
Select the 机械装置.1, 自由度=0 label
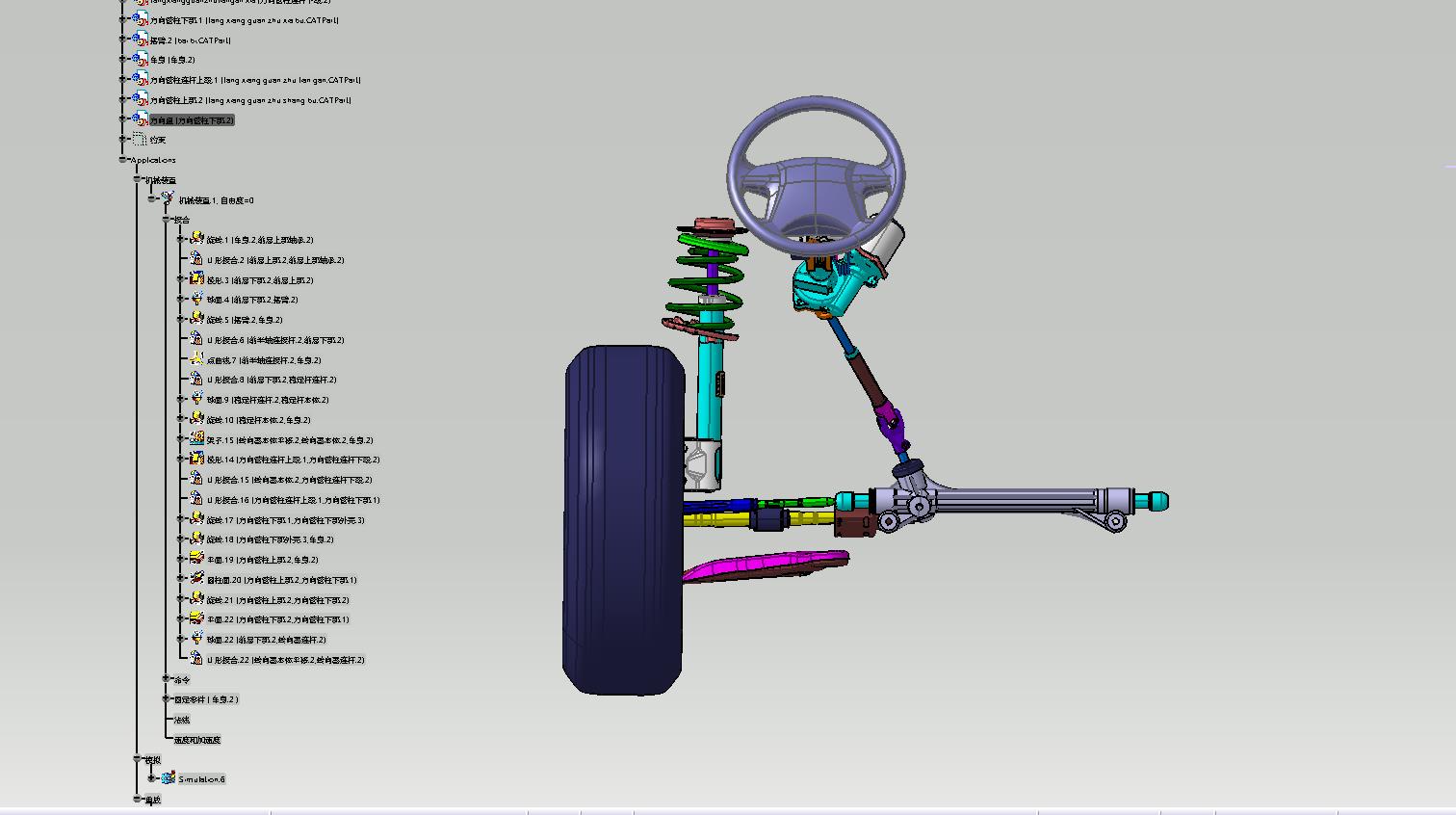tap(217, 200)
